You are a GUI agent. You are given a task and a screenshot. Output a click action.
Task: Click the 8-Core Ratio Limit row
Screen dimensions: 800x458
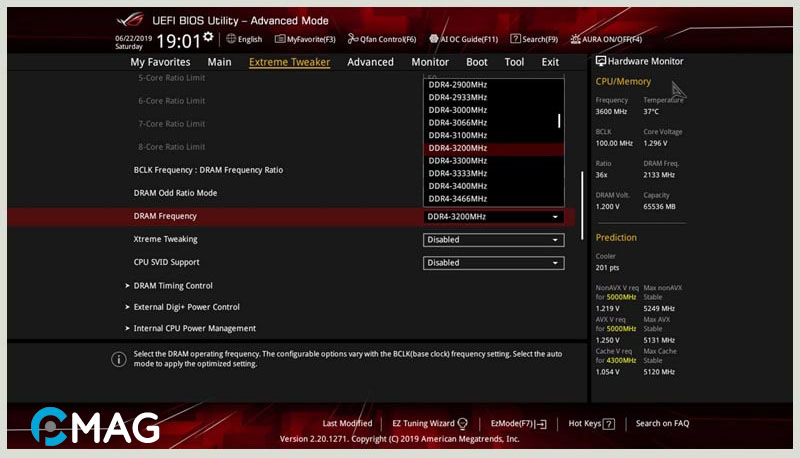tap(171, 147)
